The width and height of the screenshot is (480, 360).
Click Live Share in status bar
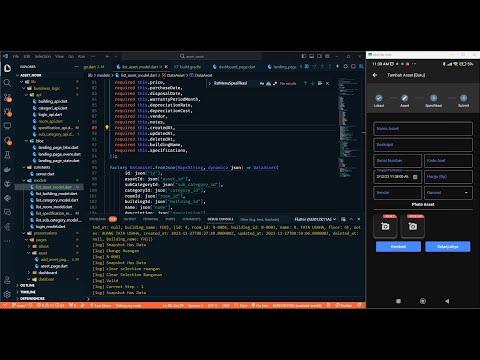click(100, 305)
